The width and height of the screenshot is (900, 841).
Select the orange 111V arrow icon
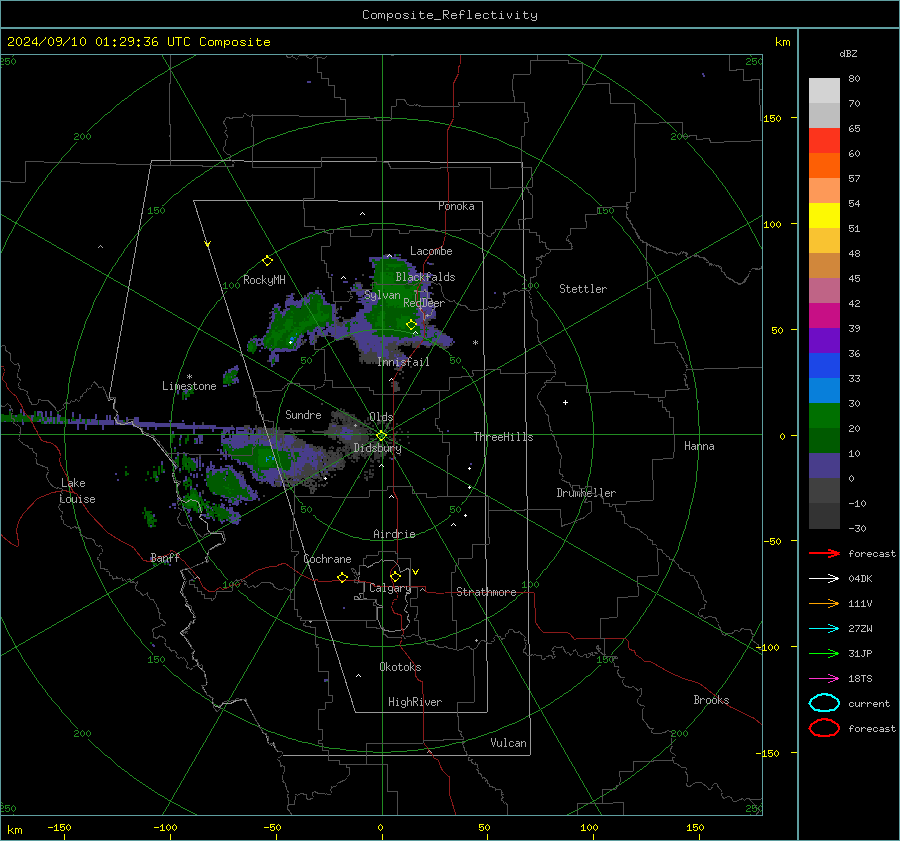[824, 603]
